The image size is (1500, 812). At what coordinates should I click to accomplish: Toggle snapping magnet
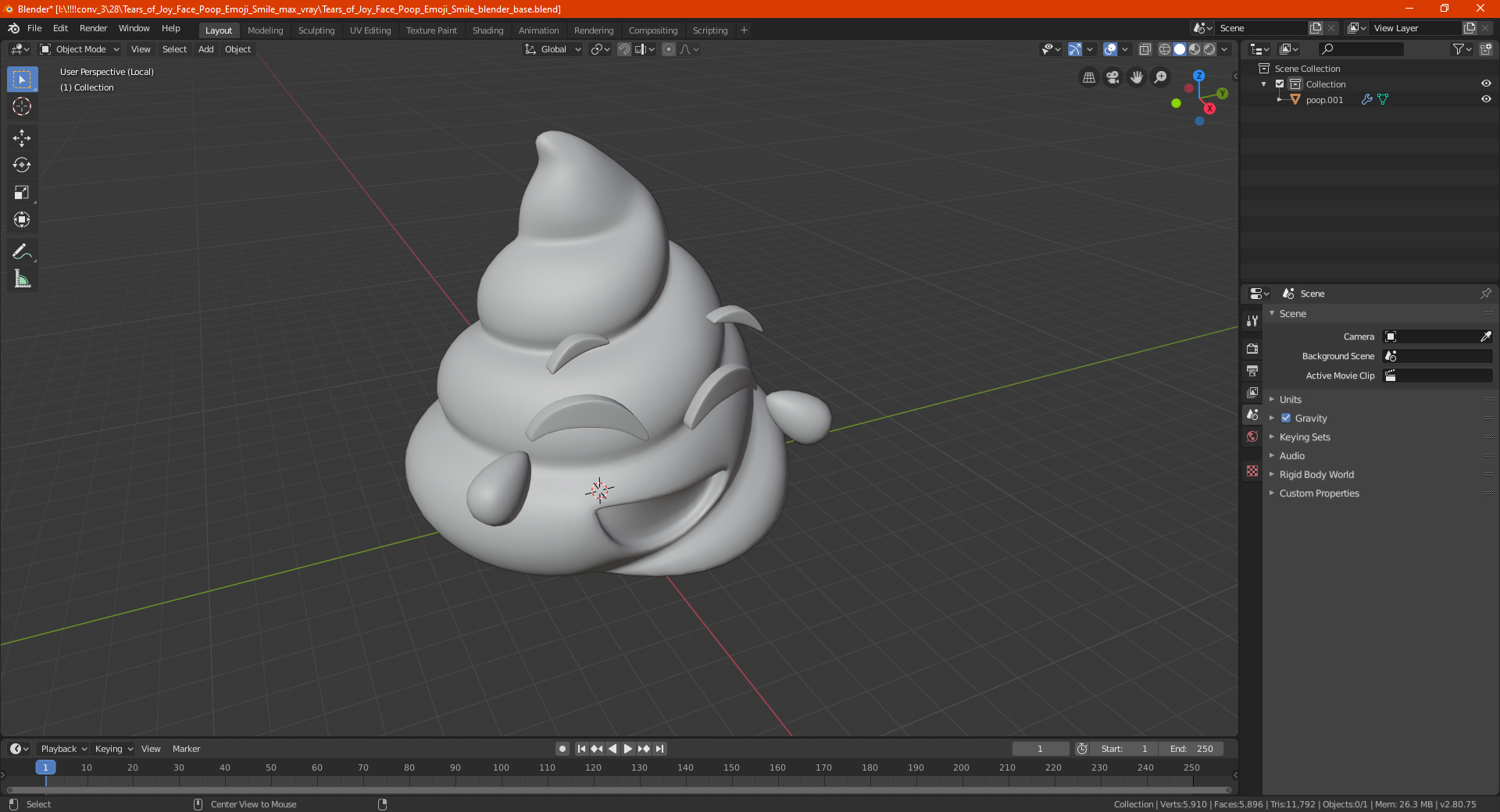(x=624, y=49)
